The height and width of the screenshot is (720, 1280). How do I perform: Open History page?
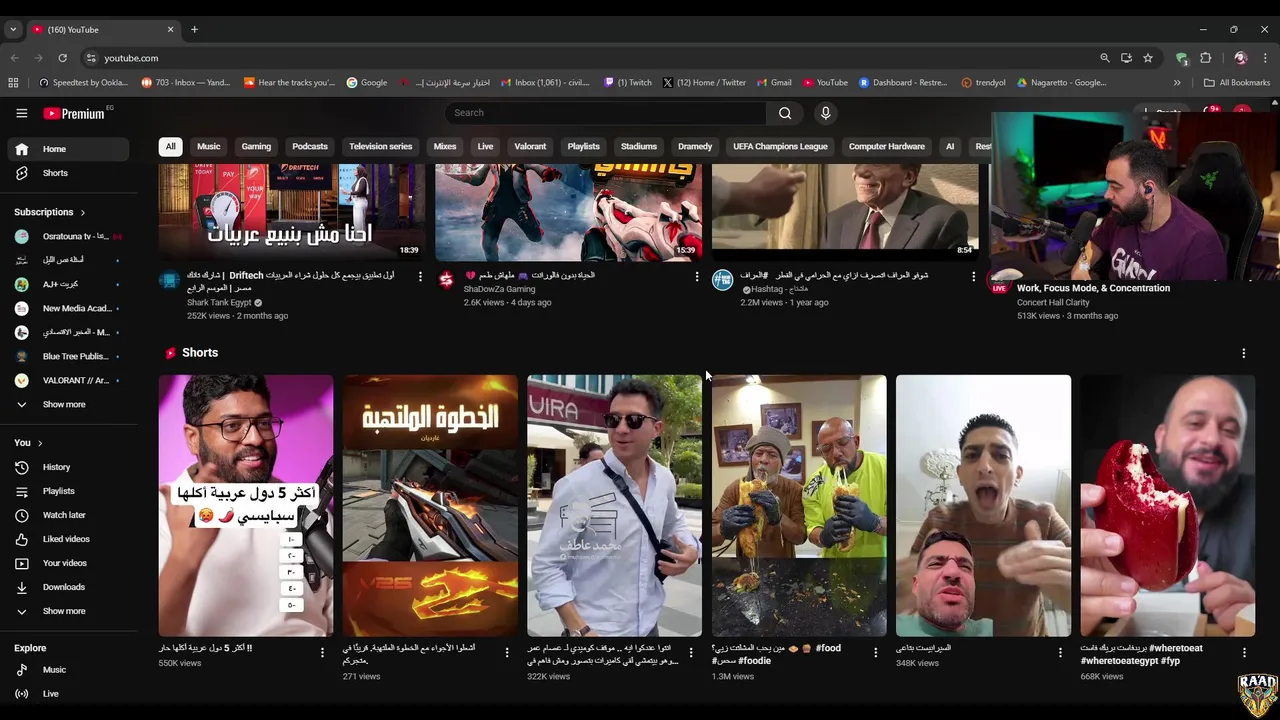(66, 467)
